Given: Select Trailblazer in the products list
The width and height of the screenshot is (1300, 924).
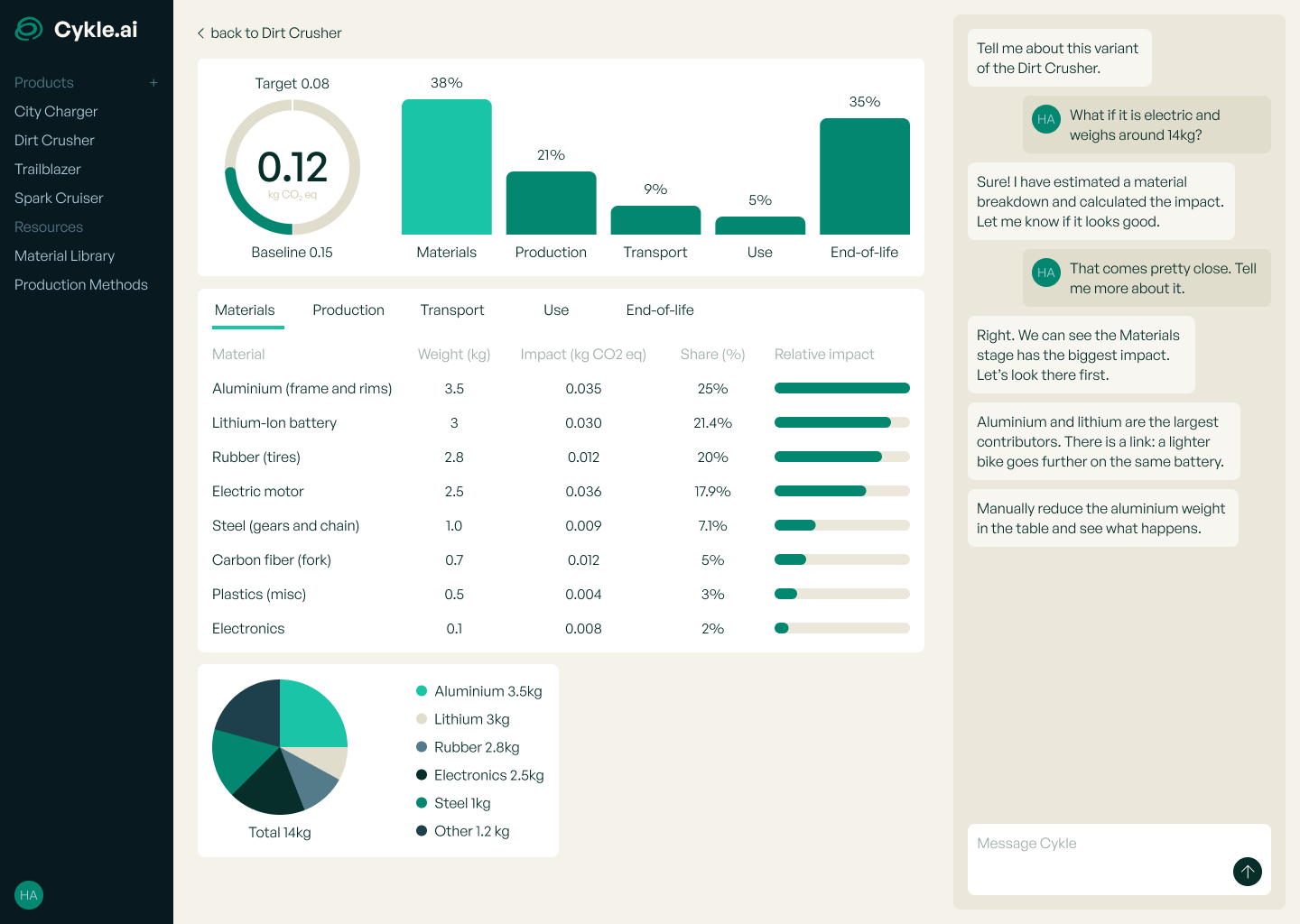Looking at the screenshot, I should (48, 170).
